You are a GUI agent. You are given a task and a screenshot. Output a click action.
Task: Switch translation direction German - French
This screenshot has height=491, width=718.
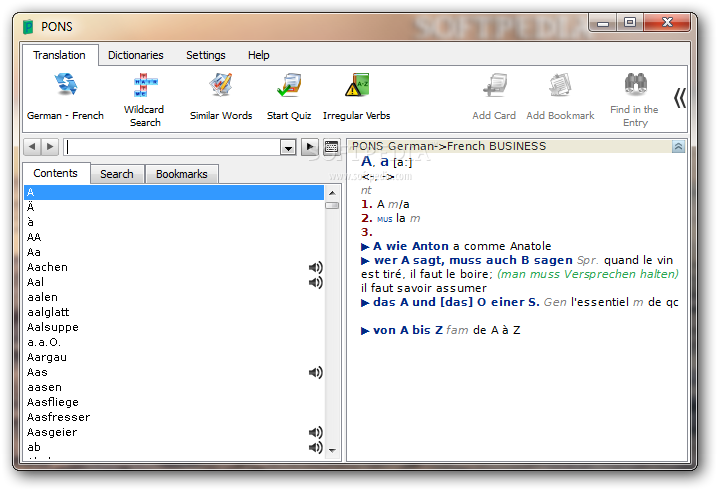tap(65, 96)
